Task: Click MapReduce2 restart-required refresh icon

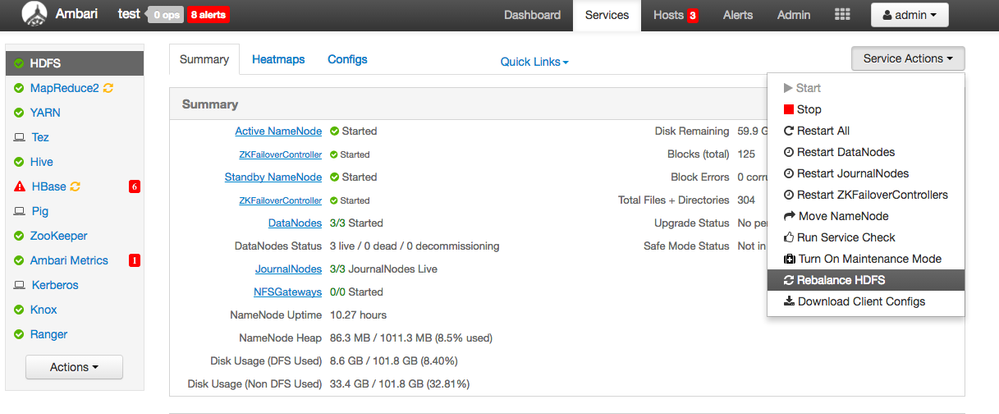Action: 109,88
